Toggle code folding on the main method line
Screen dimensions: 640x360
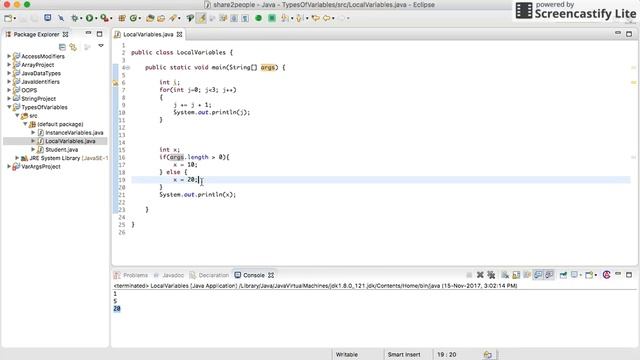(128, 68)
